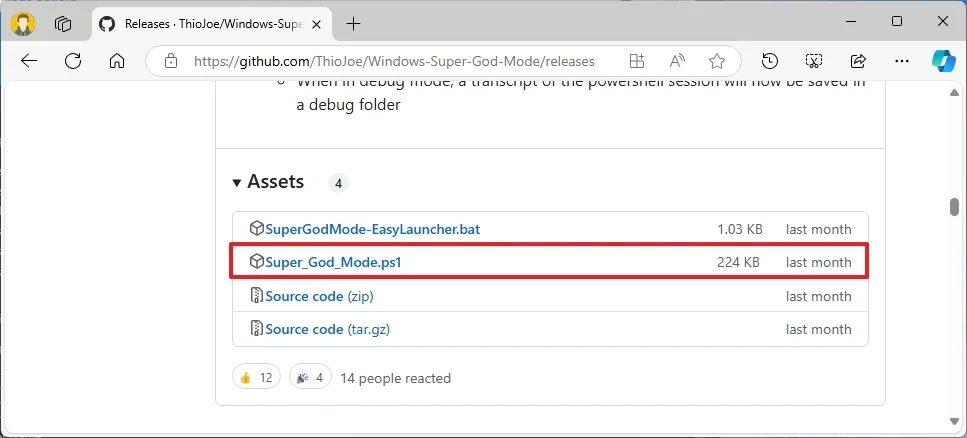
Task: React with thumbs up, 12 count
Action: (257, 378)
